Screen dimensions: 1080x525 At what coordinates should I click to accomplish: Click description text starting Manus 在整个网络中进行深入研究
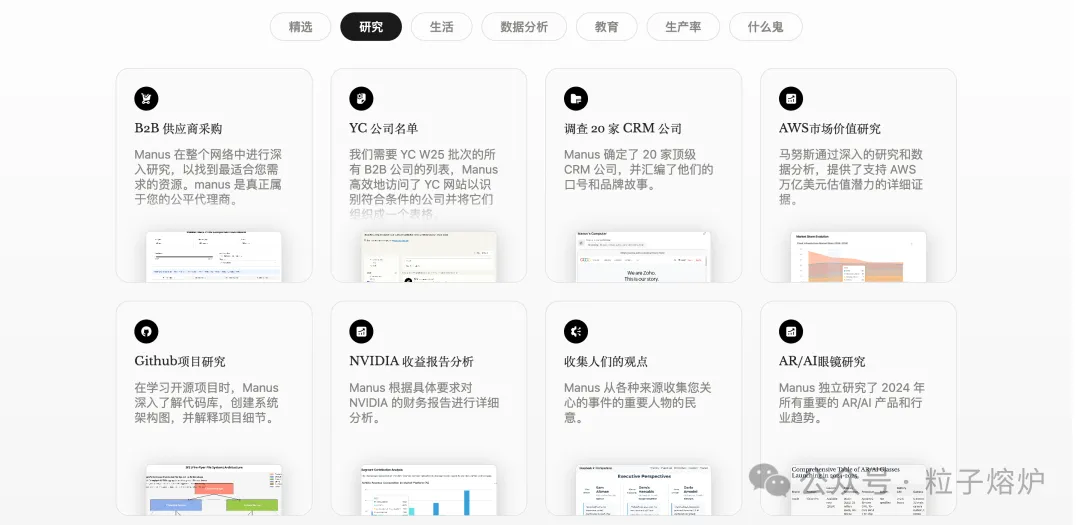(x=208, y=177)
